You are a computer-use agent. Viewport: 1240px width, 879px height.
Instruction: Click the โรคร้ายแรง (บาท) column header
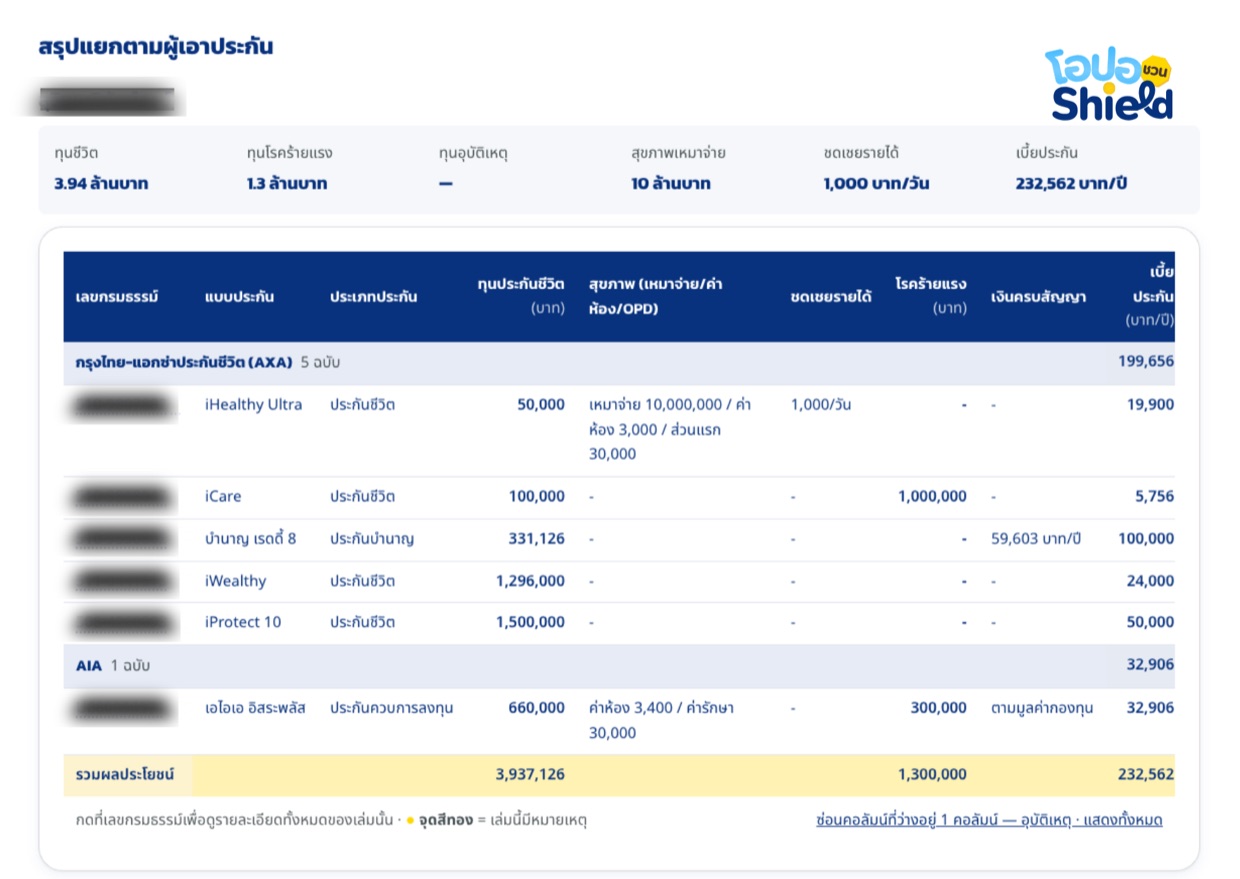point(931,296)
